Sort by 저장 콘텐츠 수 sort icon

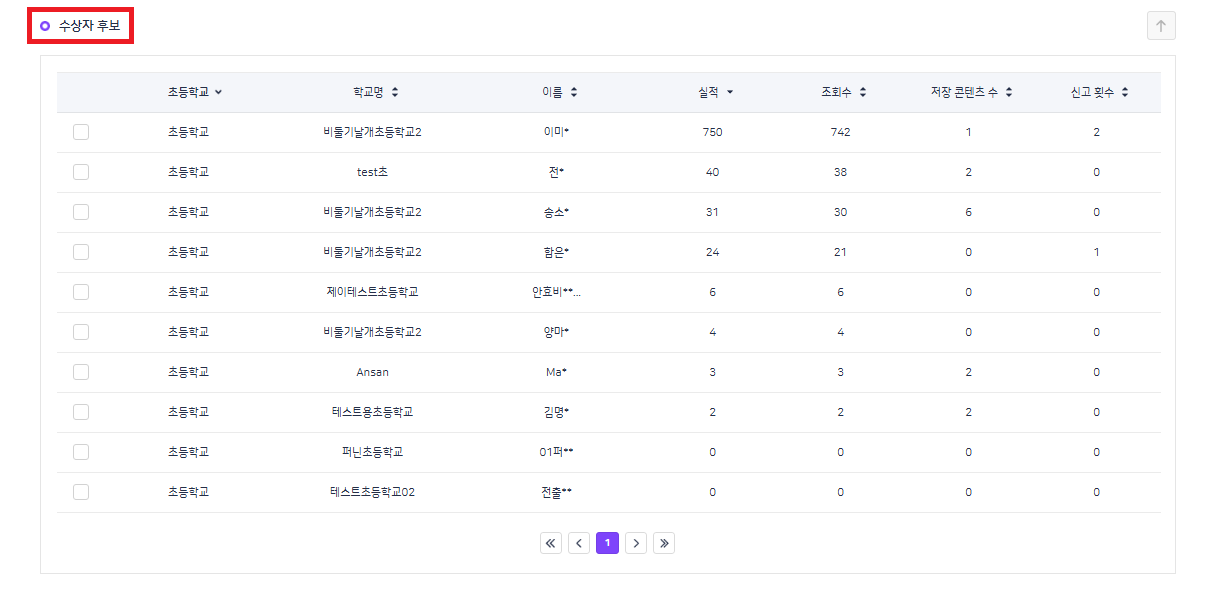pyautogui.click(x=1009, y=92)
